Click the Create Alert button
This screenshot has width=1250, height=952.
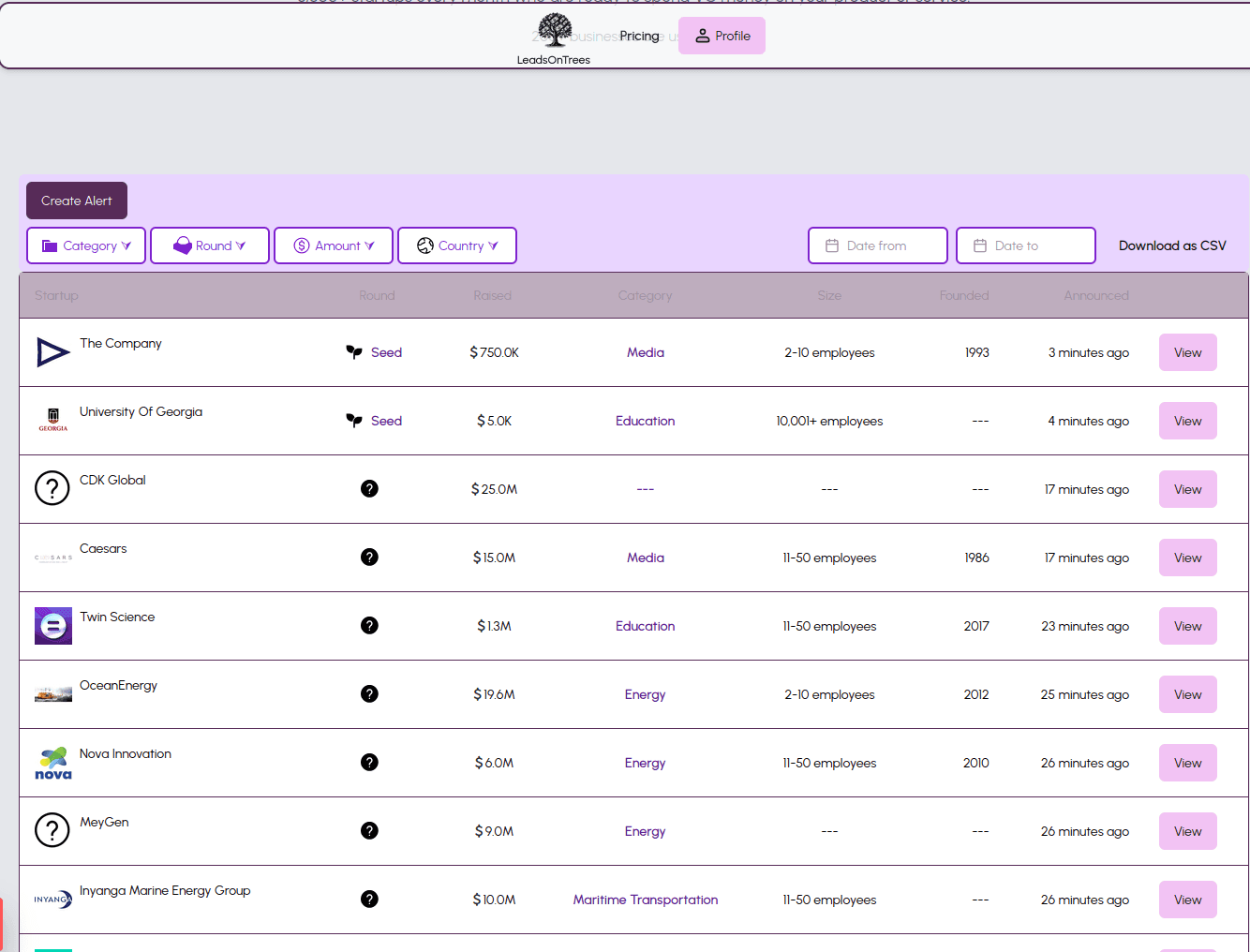click(77, 201)
